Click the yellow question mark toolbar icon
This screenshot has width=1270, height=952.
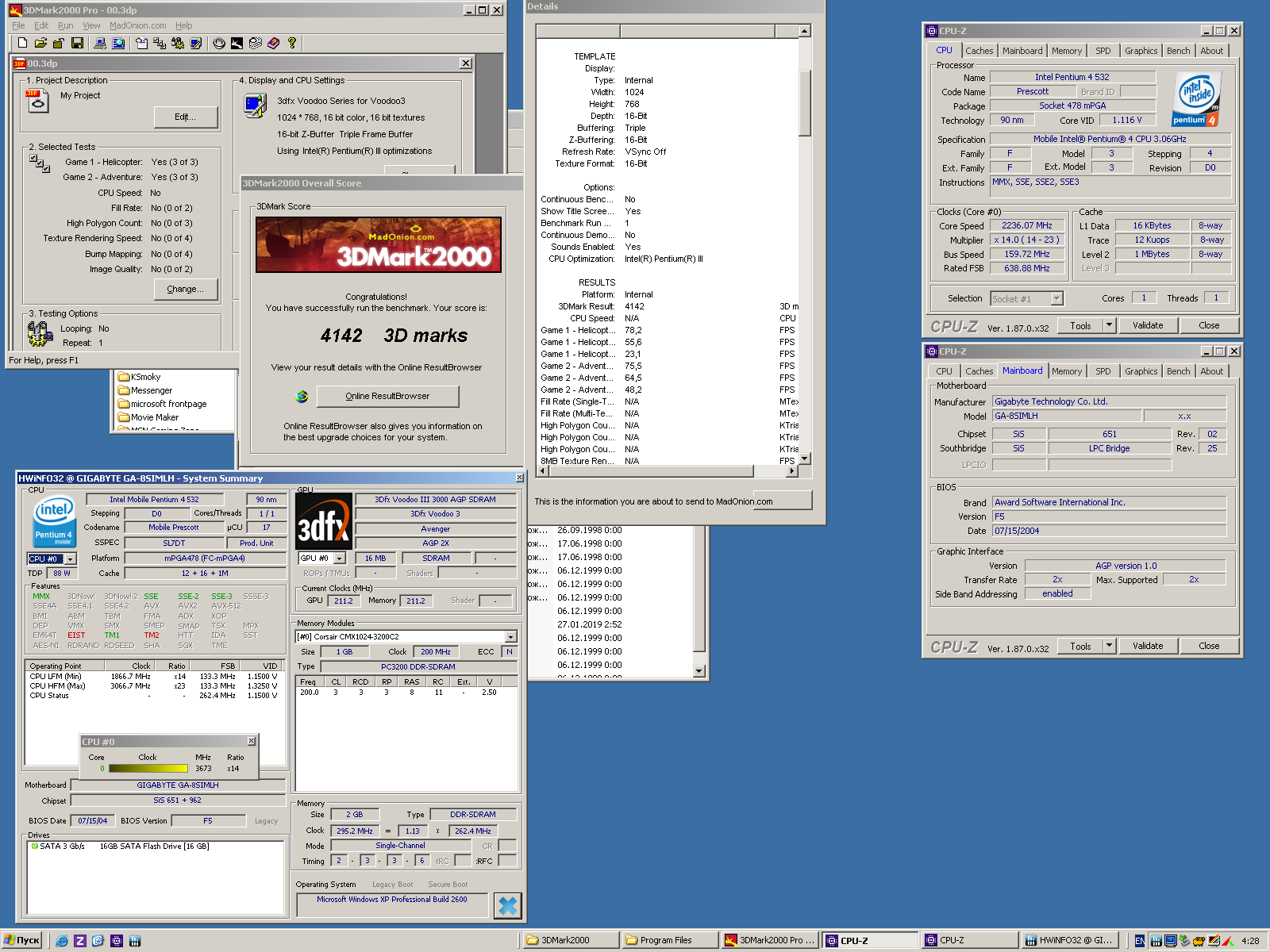point(292,43)
